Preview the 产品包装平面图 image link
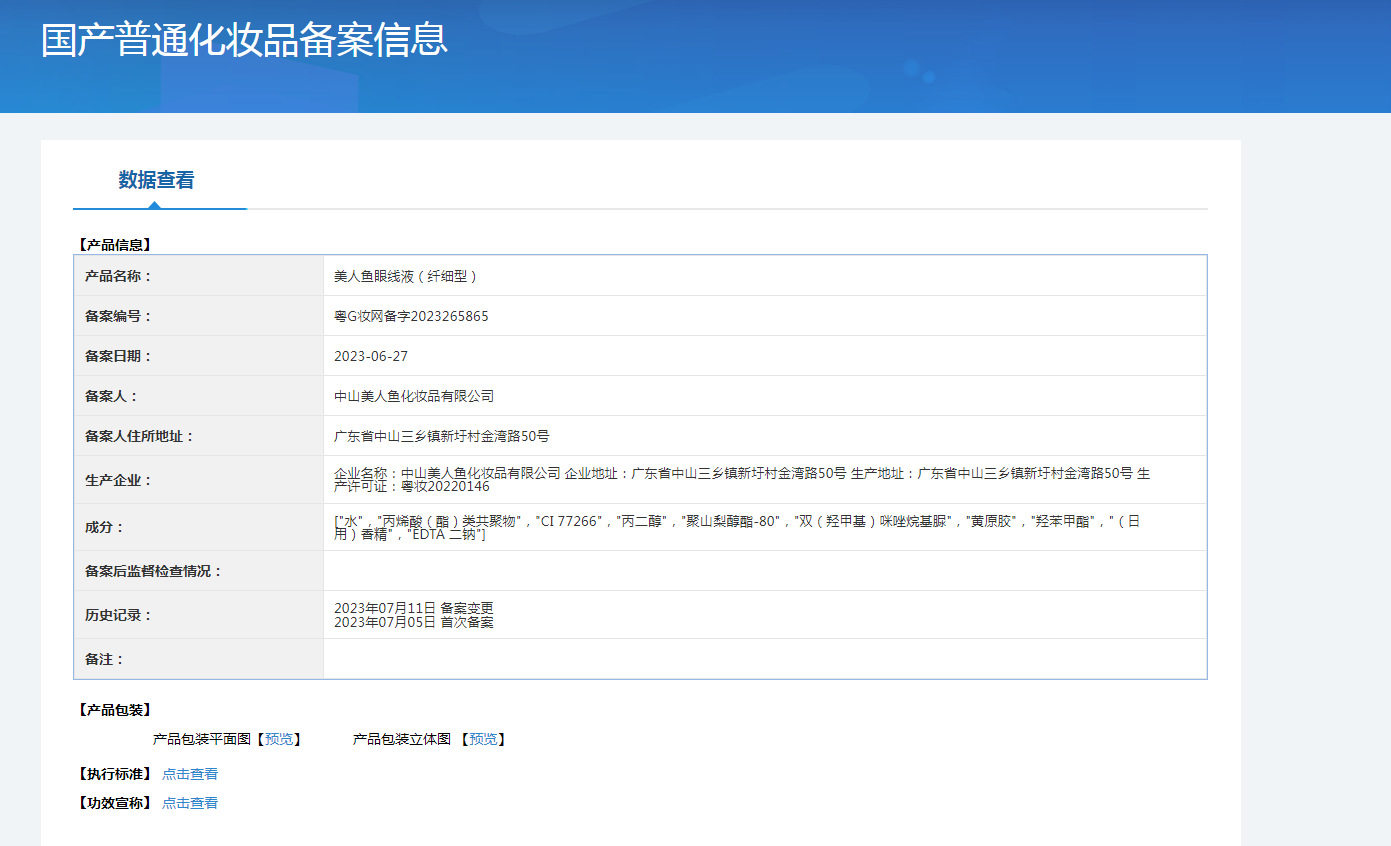 [279, 739]
